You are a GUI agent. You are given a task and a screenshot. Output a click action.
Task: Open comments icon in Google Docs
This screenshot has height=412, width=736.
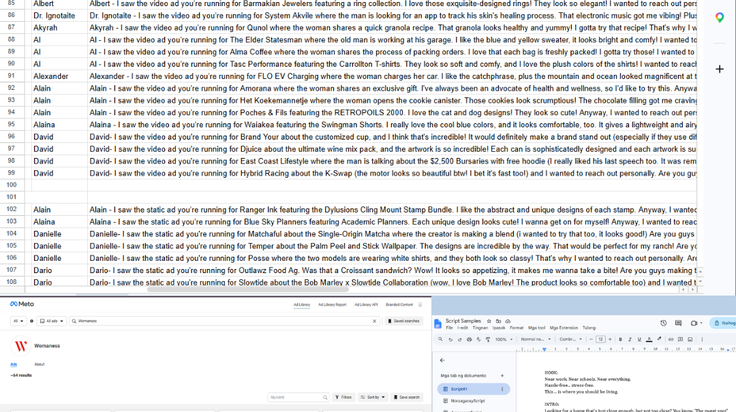tap(678, 323)
